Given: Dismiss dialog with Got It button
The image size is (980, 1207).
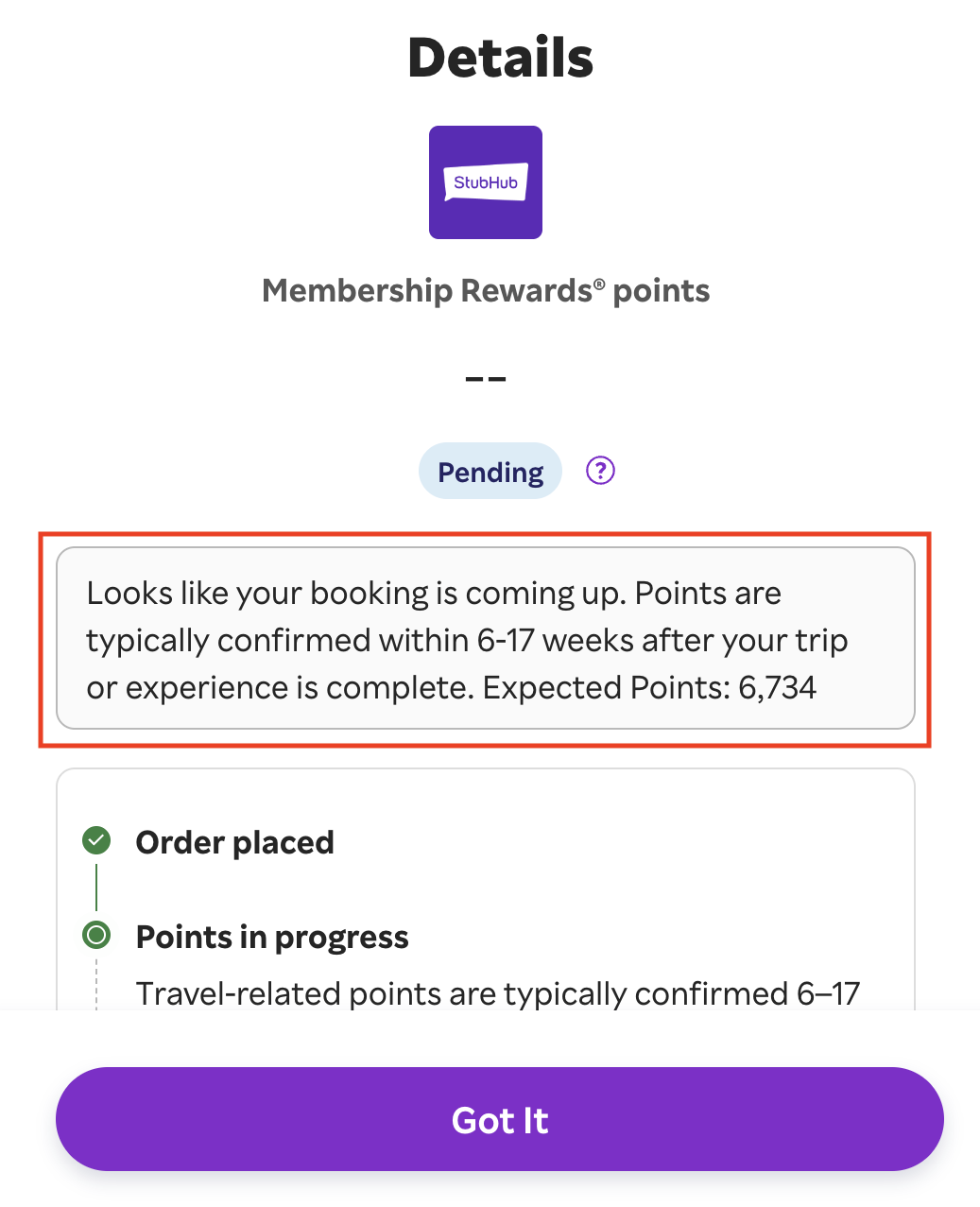Looking at the screenshot, I should [x=500, y=1120].
